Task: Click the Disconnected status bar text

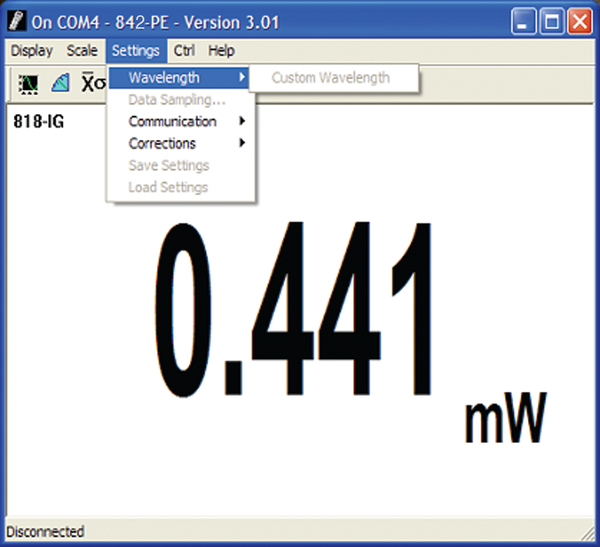Action: coord(46,532)
